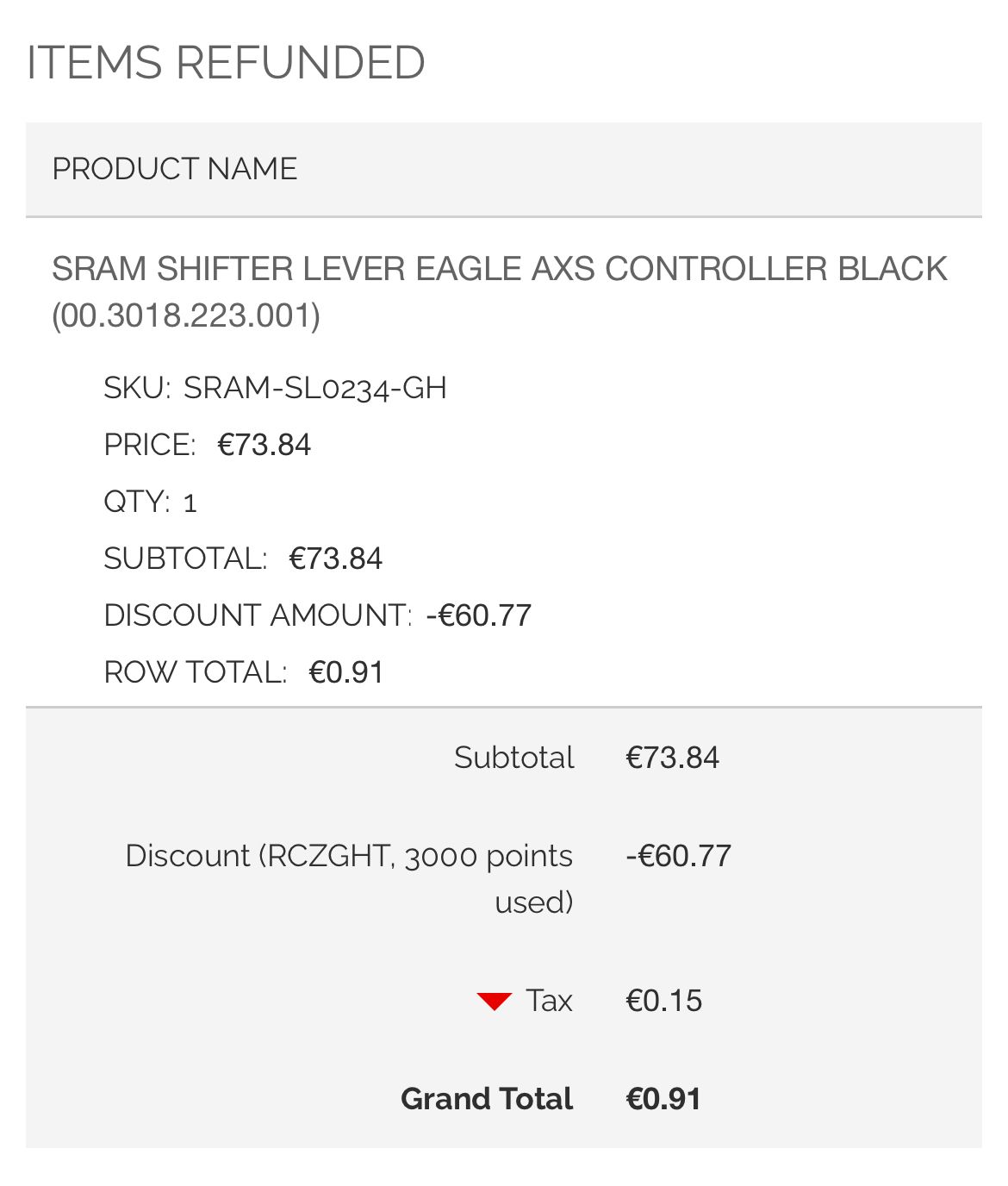The image size is (1008, 1186).
Task: Click the Grand Total amount €0.91
Action: pyautogui.click(x=663, y=1099)
